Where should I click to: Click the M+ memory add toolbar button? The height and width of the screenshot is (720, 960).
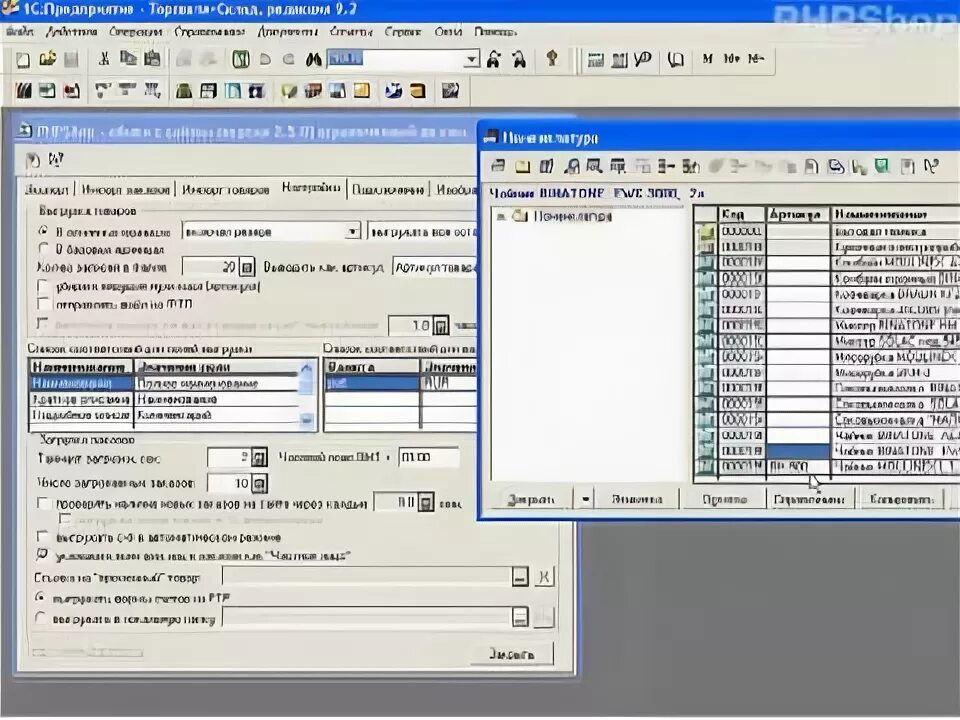732,59
